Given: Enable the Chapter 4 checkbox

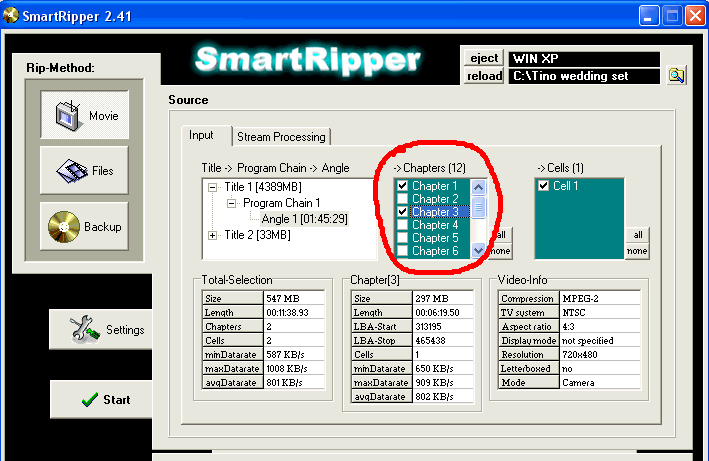Looking at the screenshot, I should pyautogui.click(x=402, y=225).
